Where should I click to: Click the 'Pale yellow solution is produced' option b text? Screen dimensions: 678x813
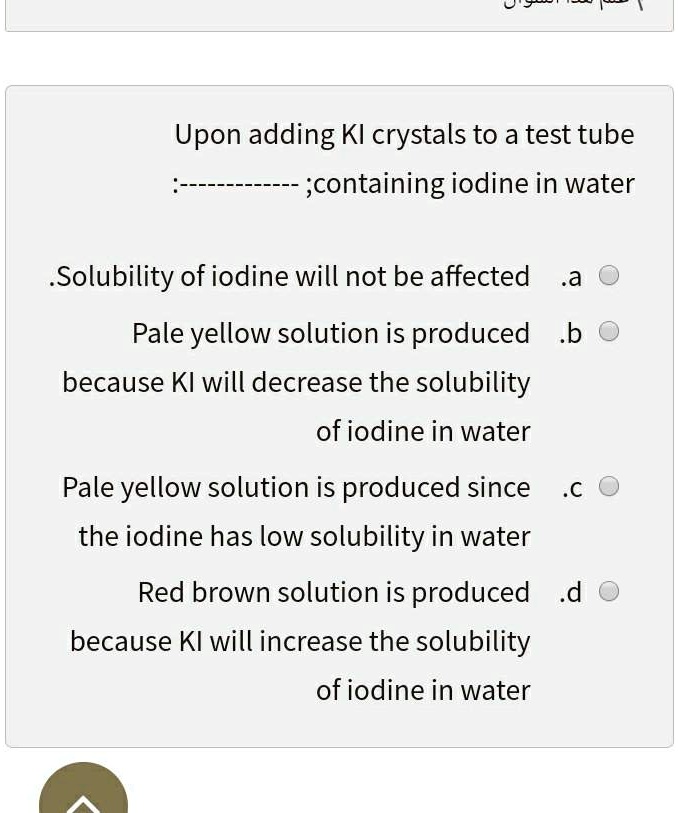pyautogui.click(x=331, y=333)
